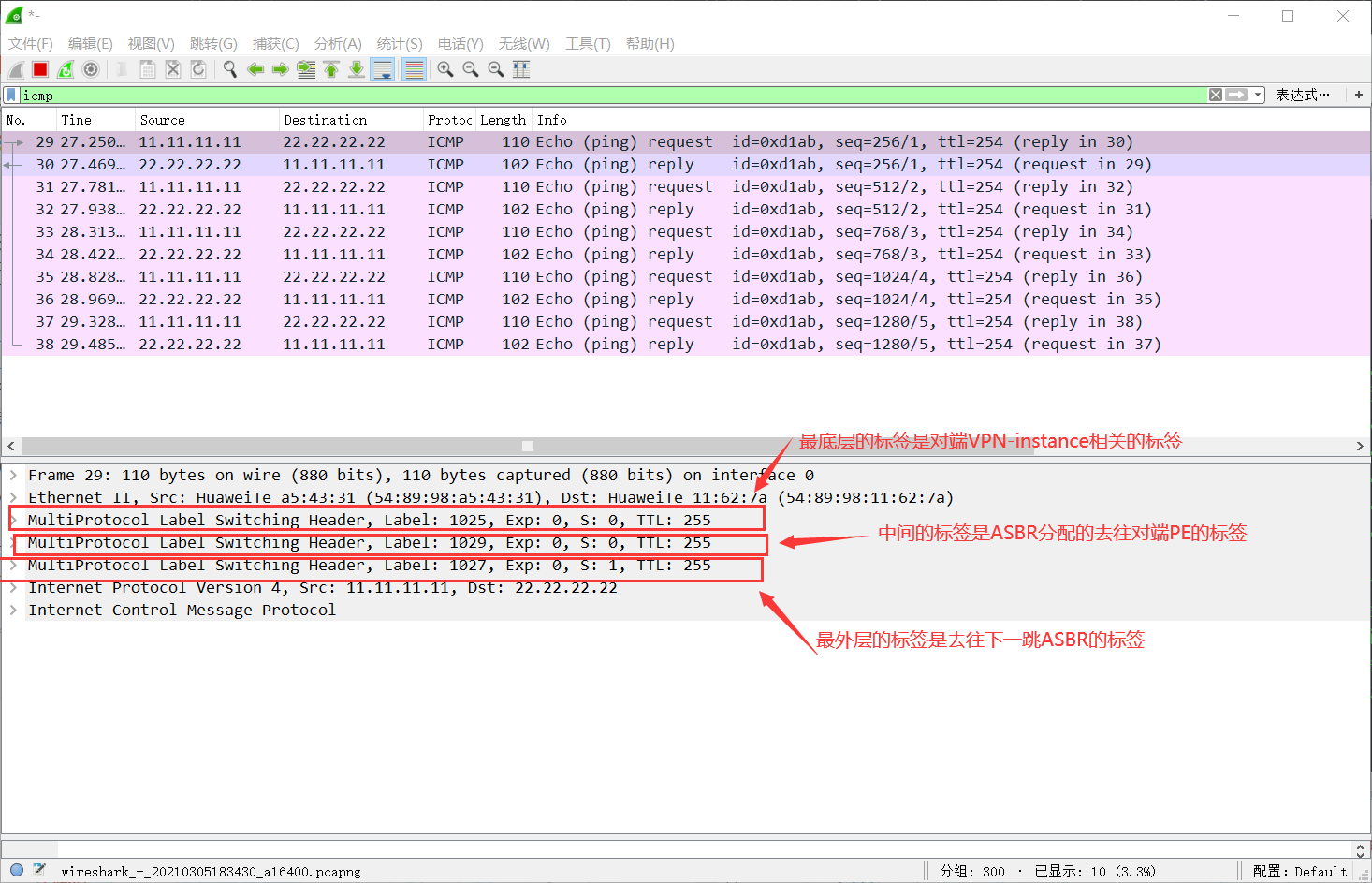Open capture options gear icon
Viewport: 1372px width, 883px height.
point(91,69)
